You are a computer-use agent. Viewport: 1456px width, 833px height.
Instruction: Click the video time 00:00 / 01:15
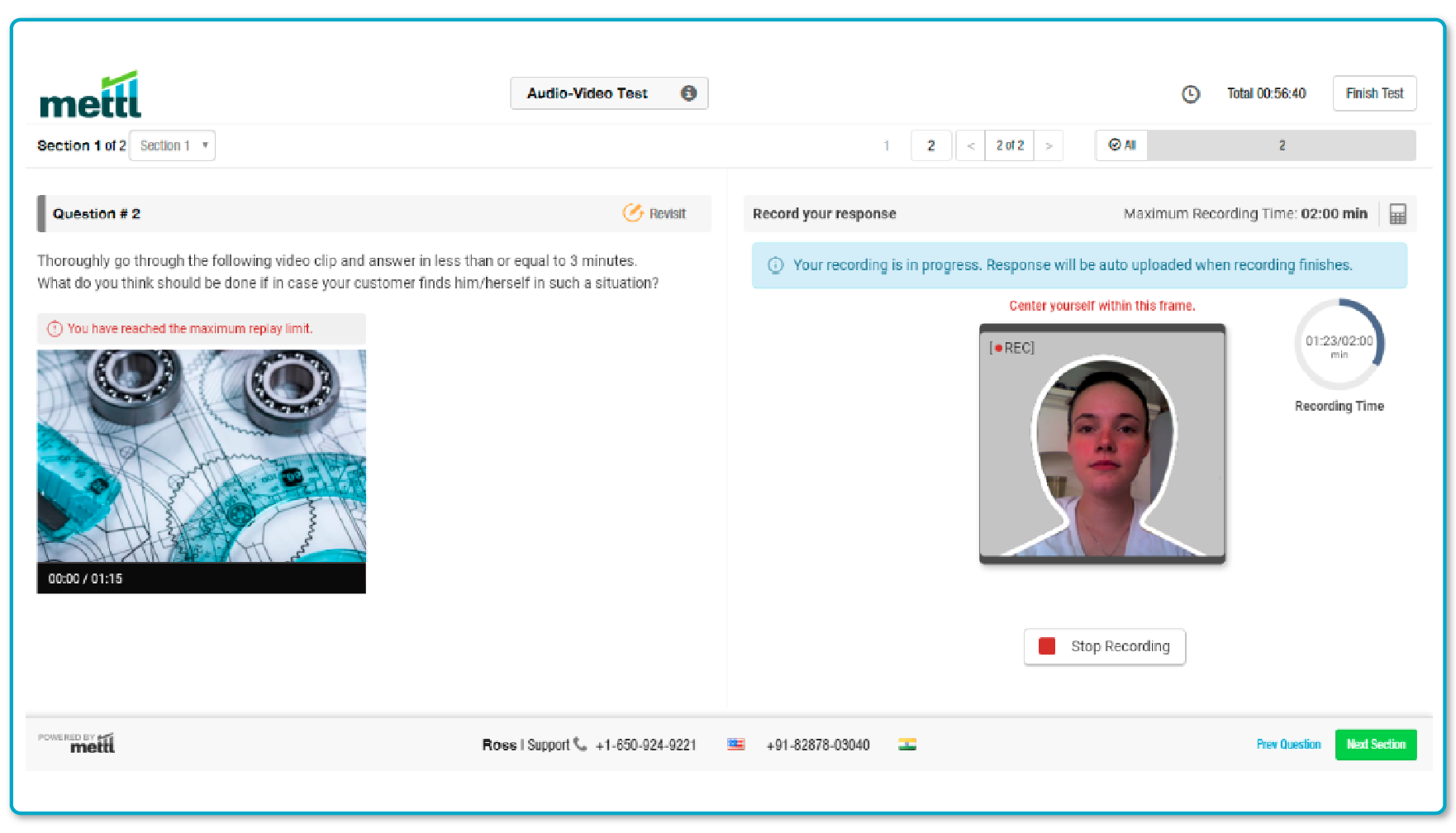pos(85,578)
